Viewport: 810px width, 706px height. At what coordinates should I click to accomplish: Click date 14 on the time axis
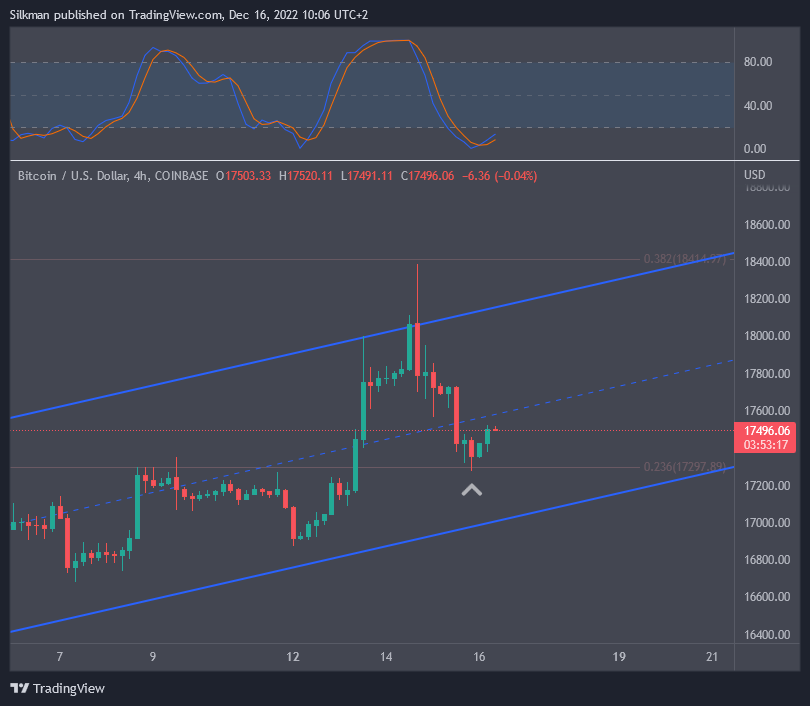click(x=386, y=657)
